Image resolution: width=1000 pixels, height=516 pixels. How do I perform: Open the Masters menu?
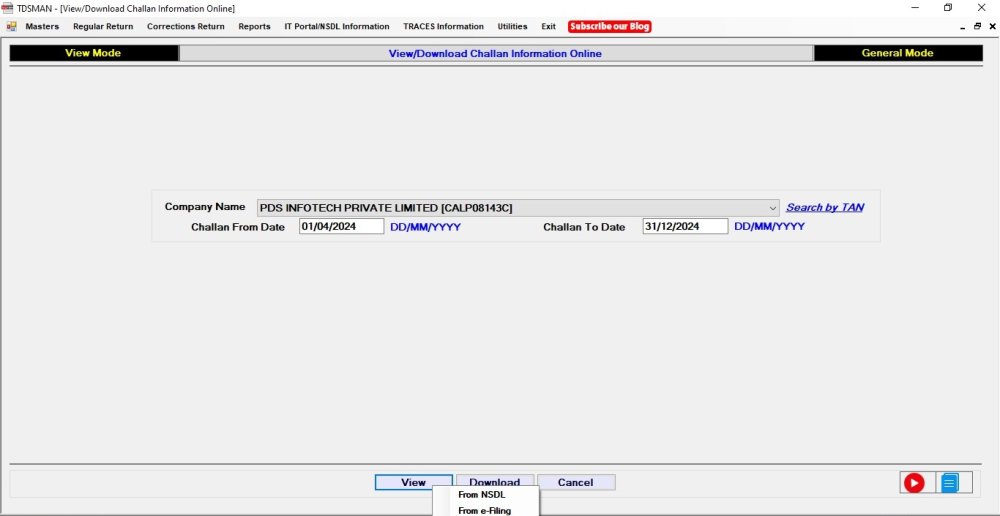pos(42,26)
